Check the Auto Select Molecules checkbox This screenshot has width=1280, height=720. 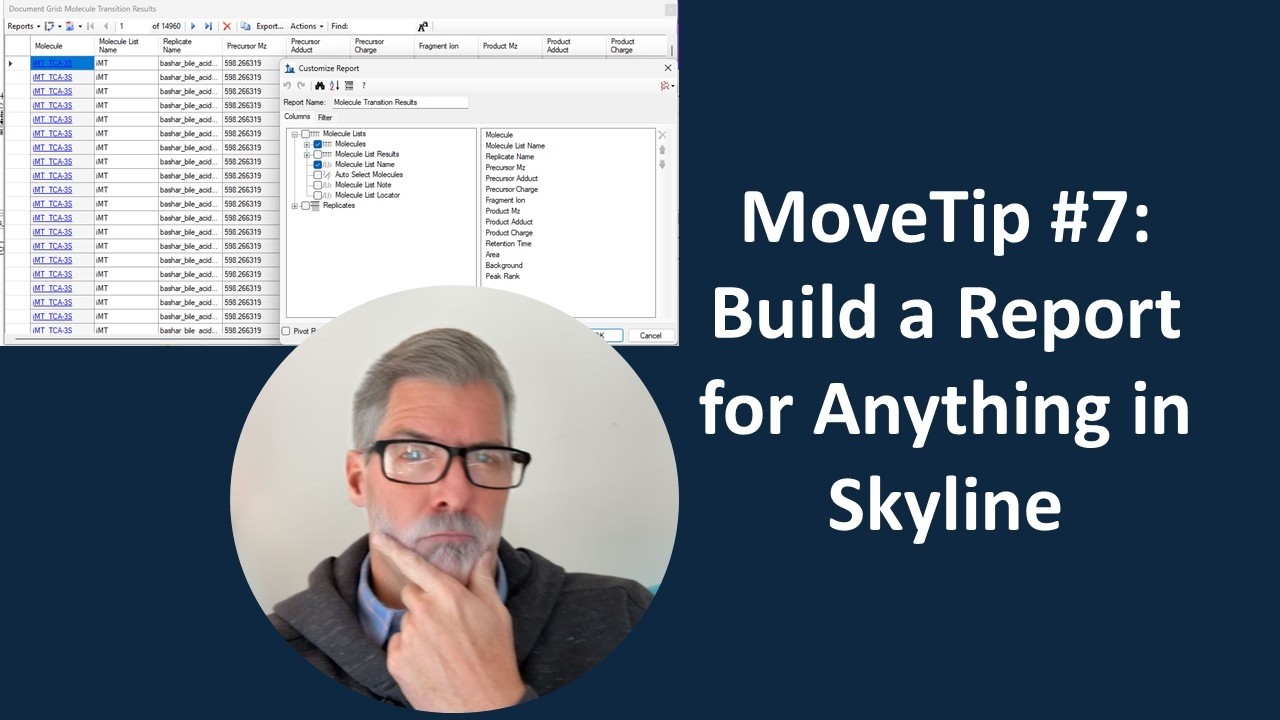(317, 175)
